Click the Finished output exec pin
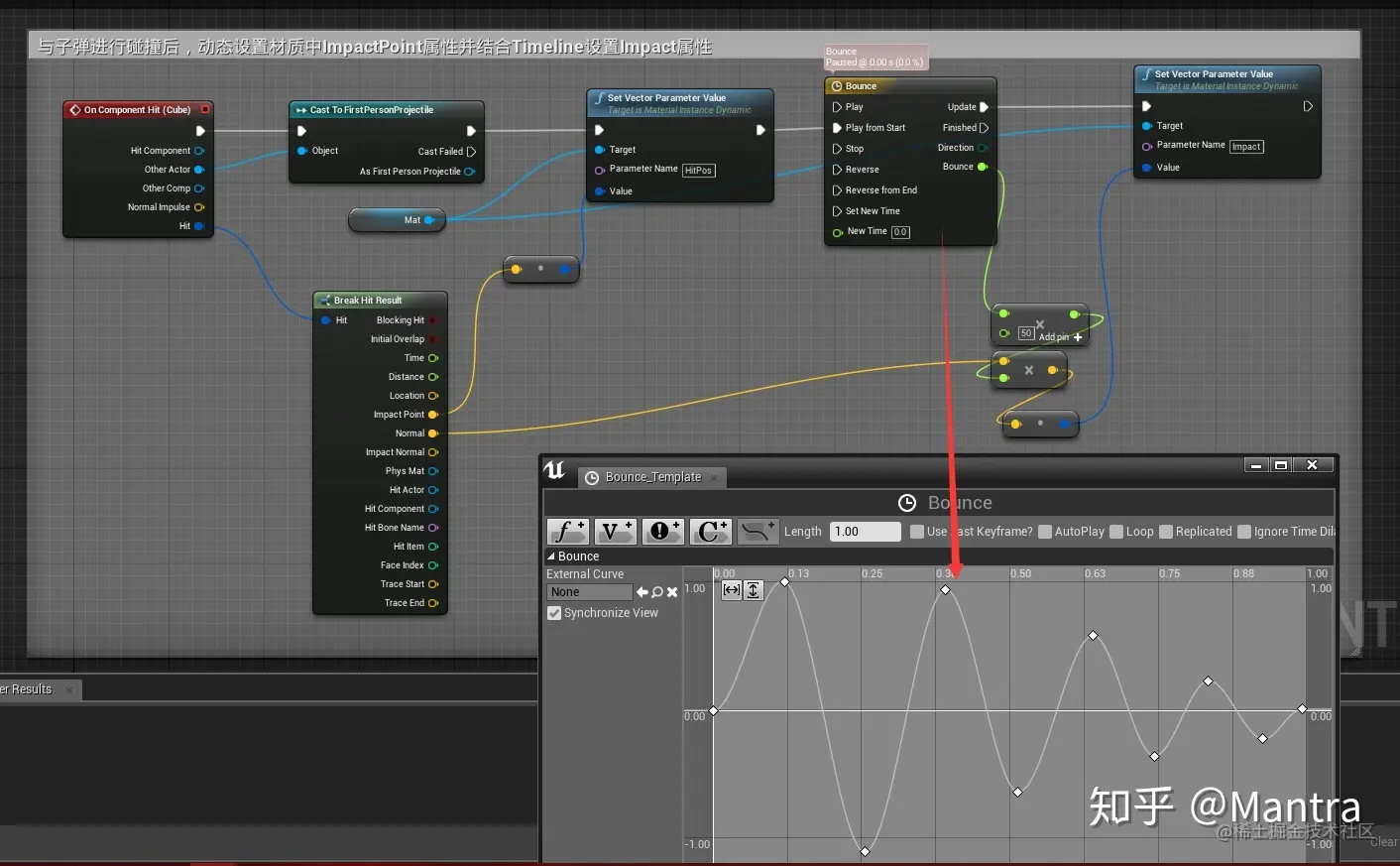 coord(984,127)
